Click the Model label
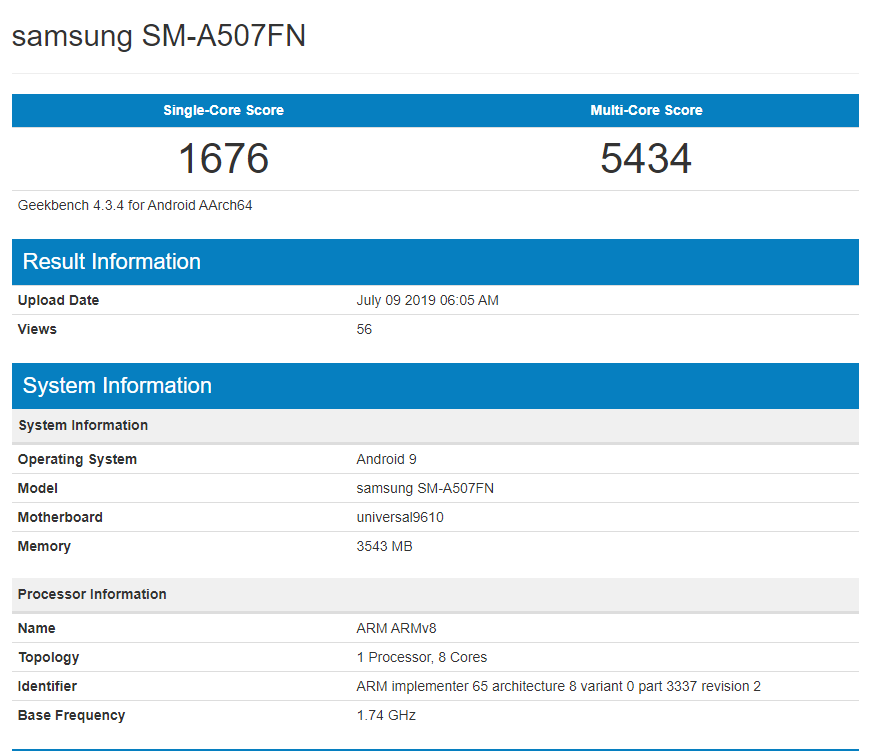Image resolution: width=870 pixels, height=751 pixels. [x=38, y=488]
